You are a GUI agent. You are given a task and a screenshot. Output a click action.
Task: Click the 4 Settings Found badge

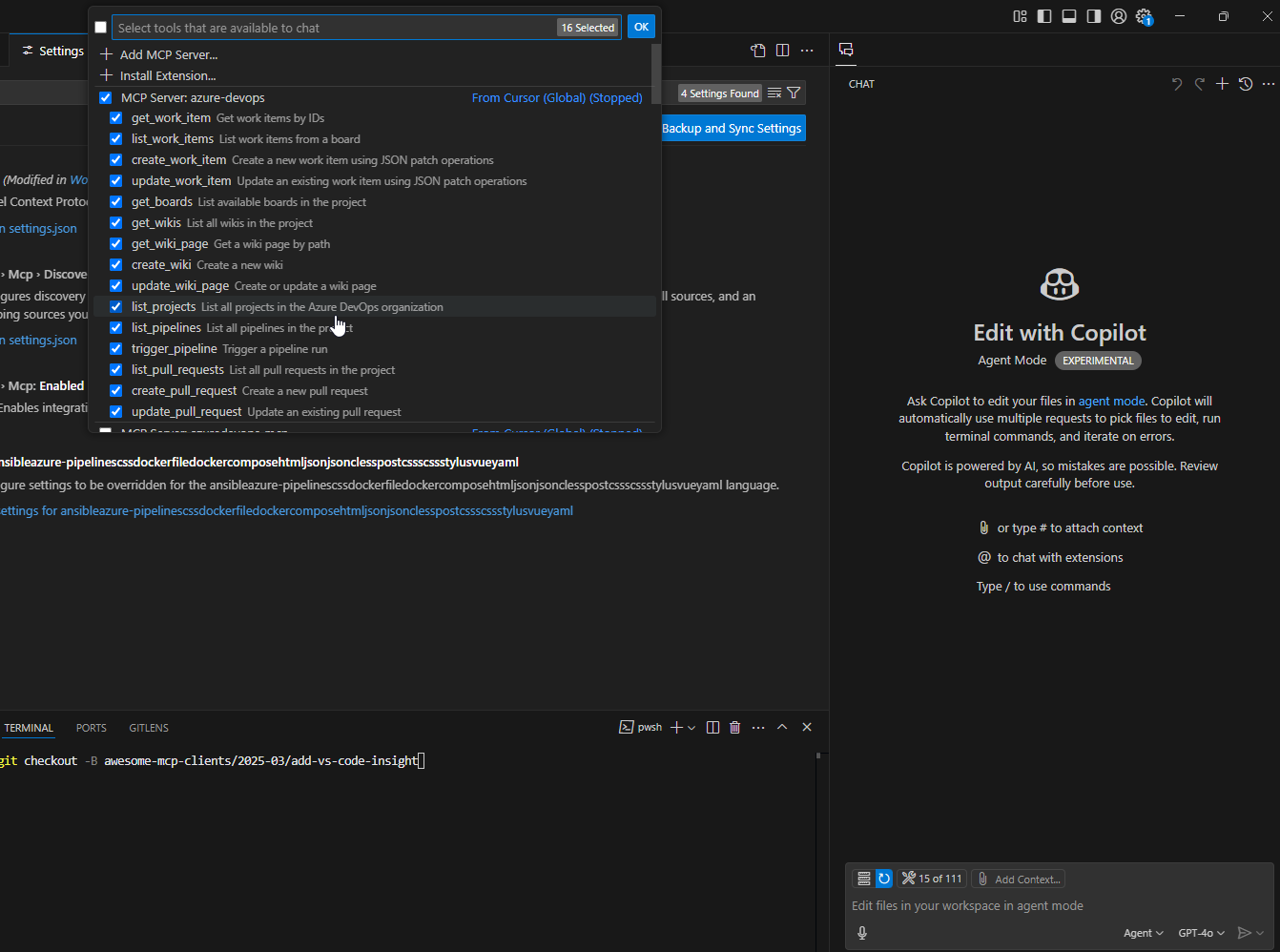[720, 93]
